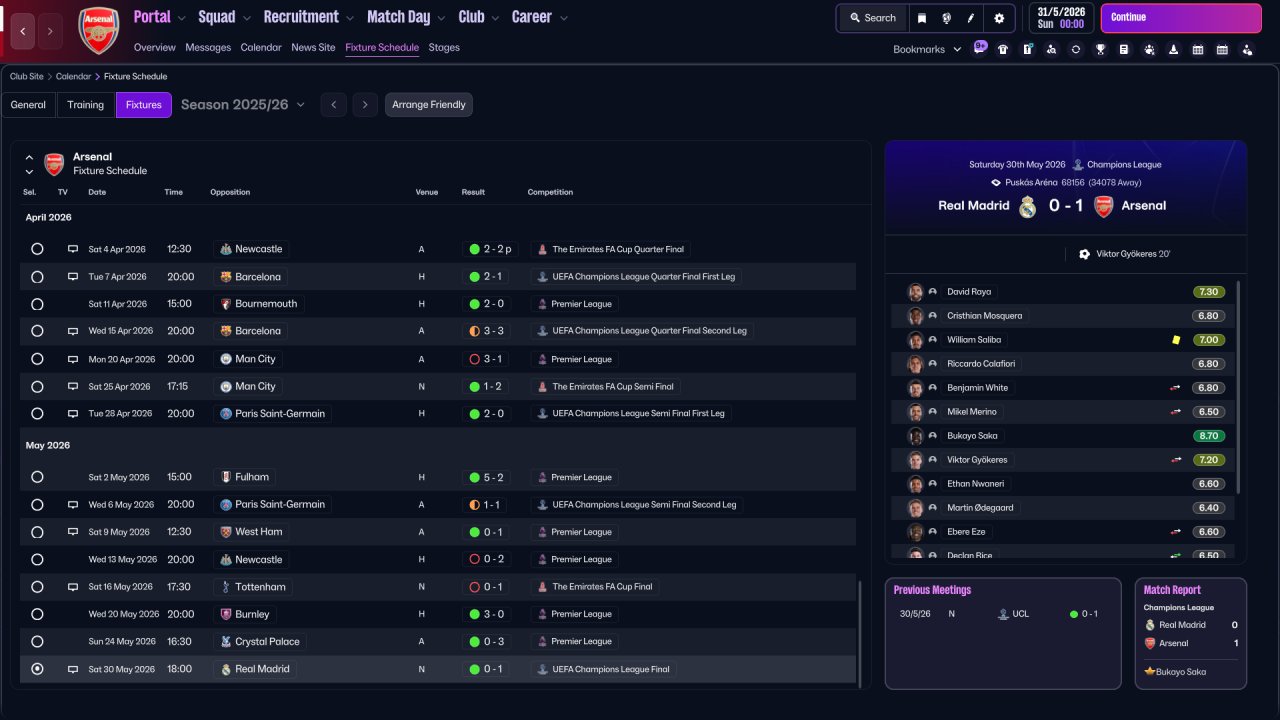
Task: Open the Messages subtab
Action: 208,47
